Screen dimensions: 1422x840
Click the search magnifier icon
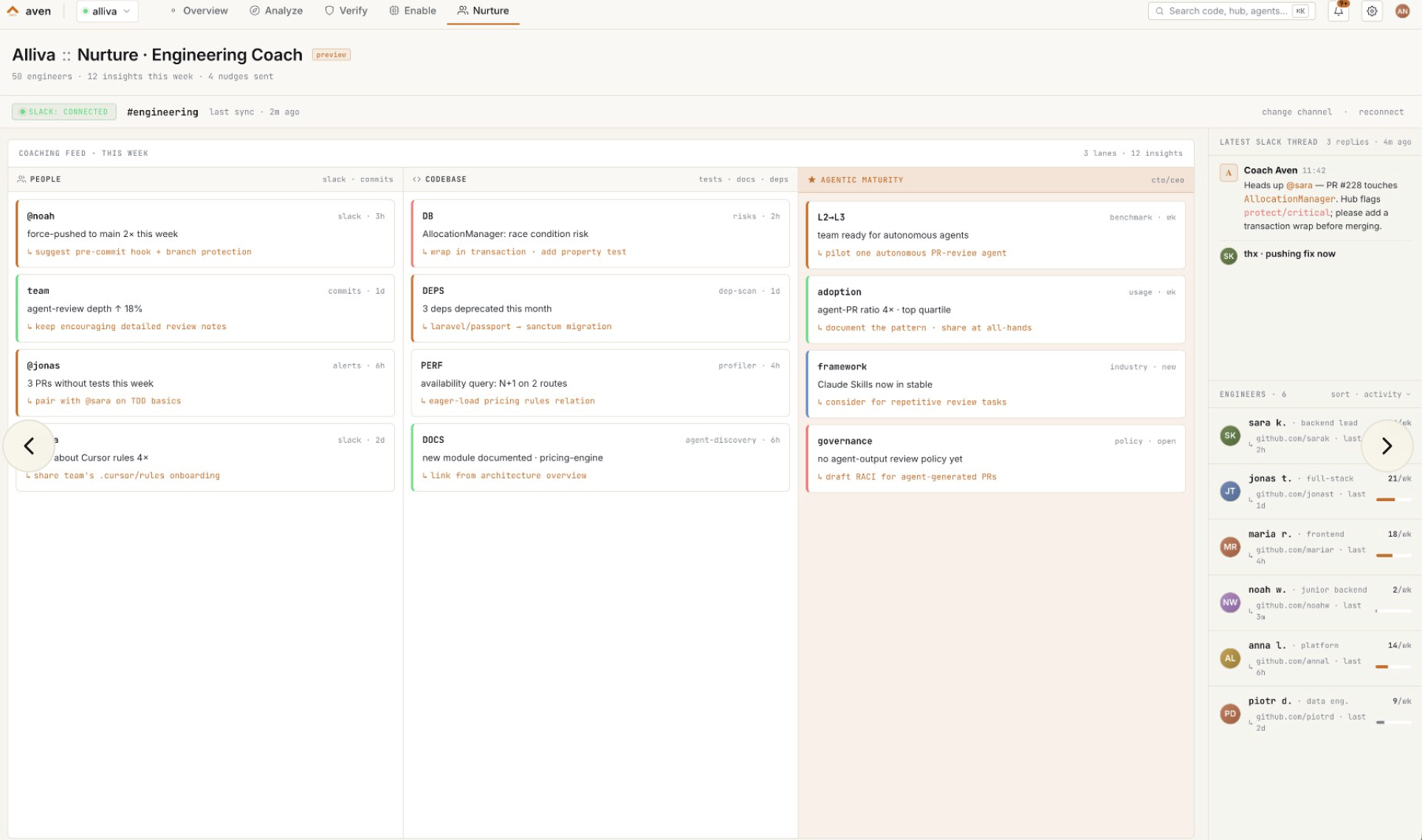[x=1159, y=11]
